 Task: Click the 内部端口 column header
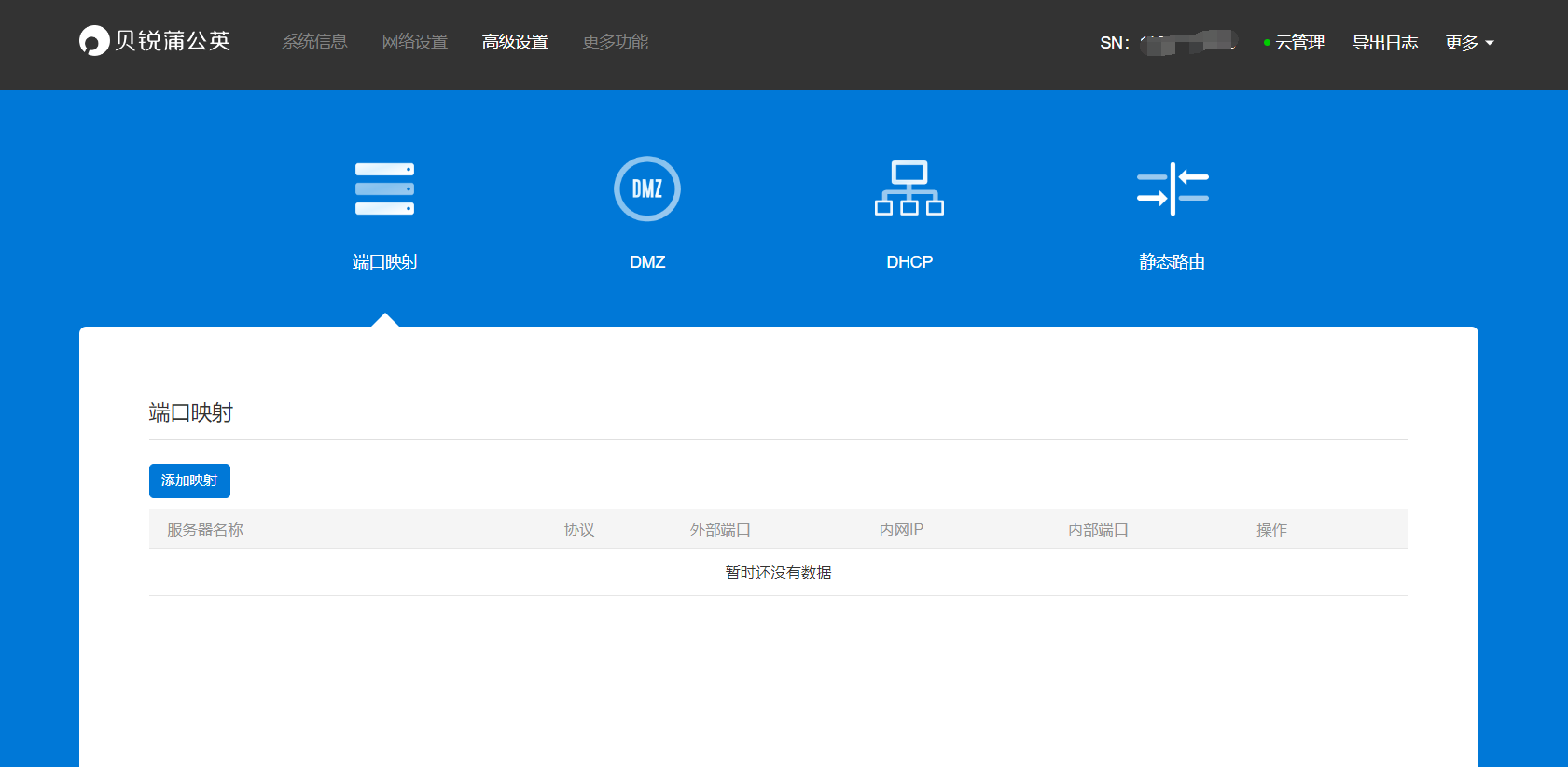click(1098, 530)
